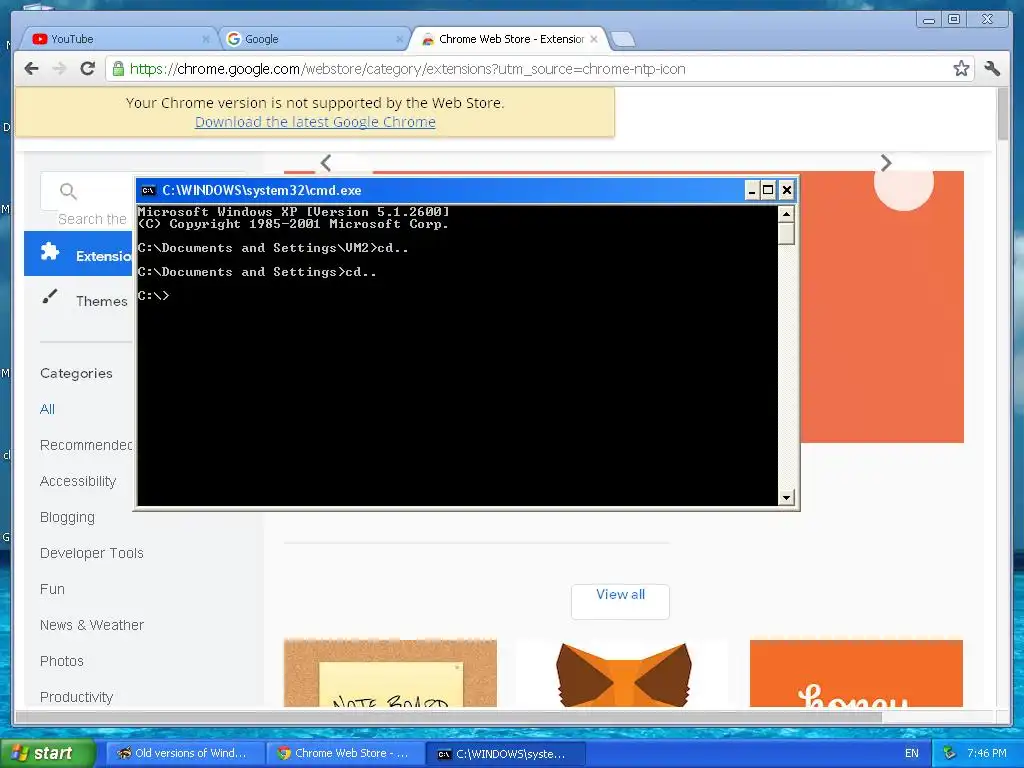The image size is (1024, 768).
Task: Close the YouTube tab
Action: tap(206, 39)
